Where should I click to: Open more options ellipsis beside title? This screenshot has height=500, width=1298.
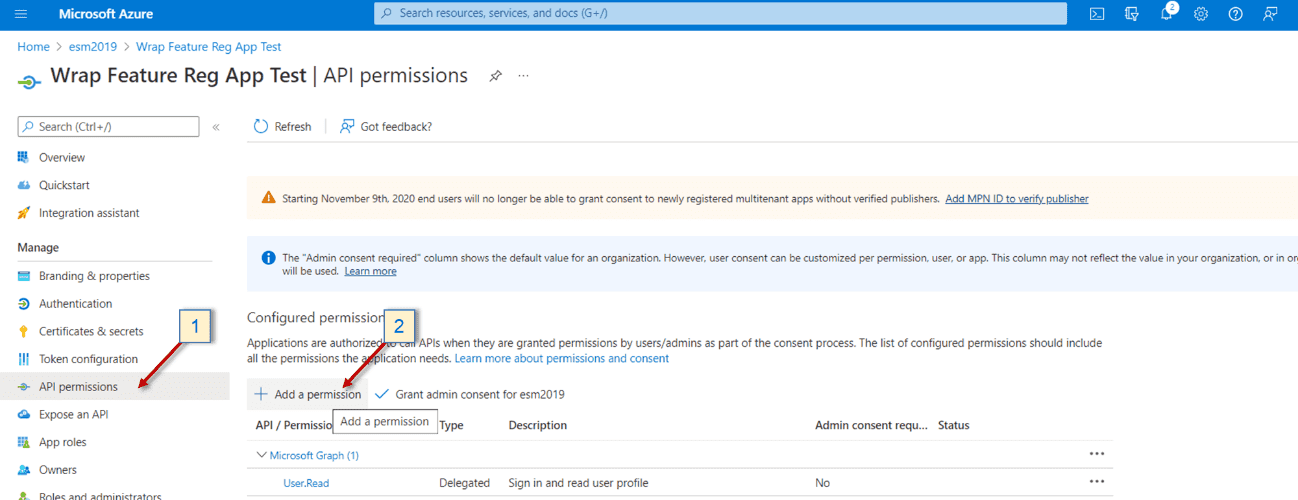(x=523, y=76)
